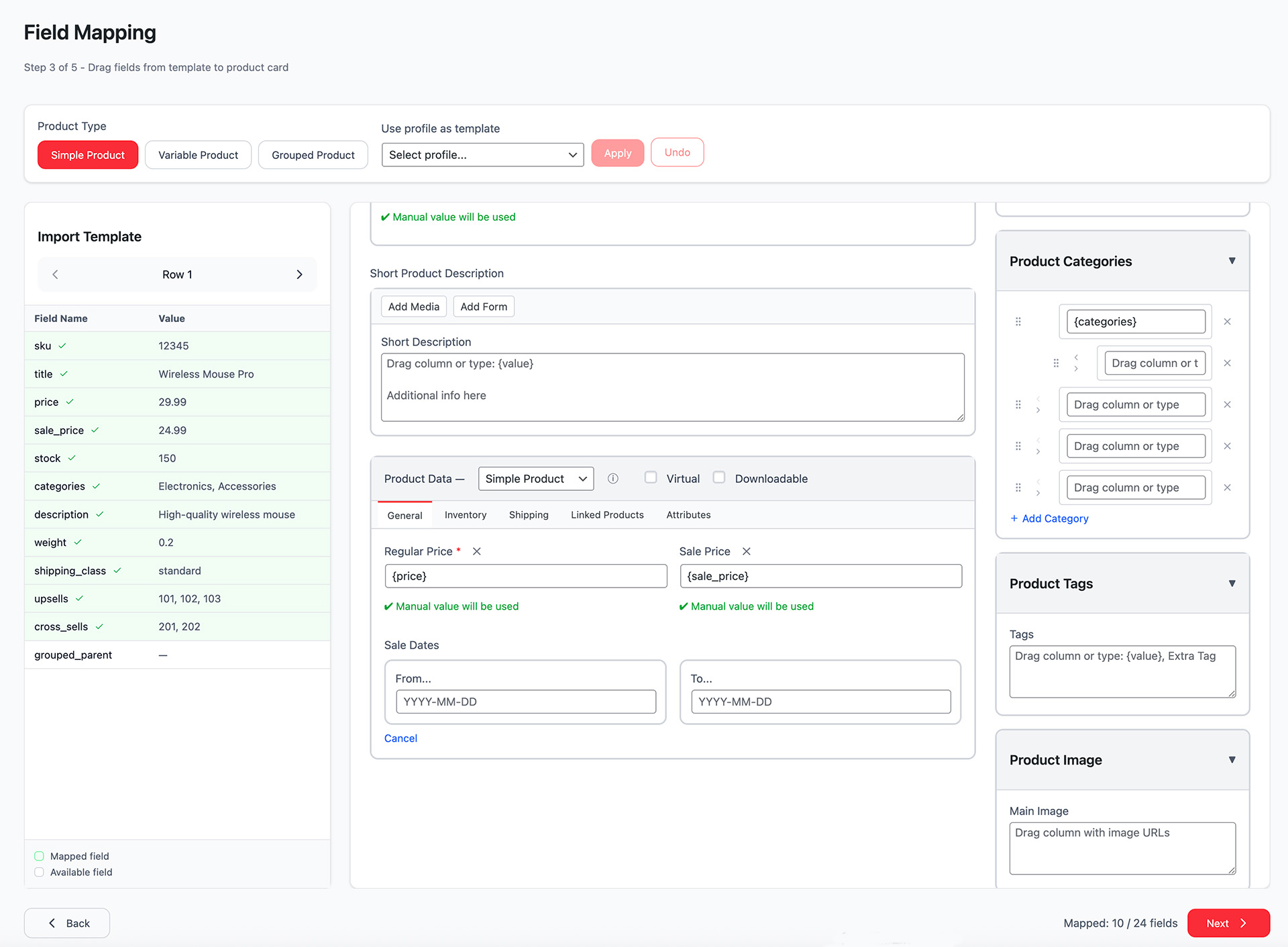Screen dimensions: 1288x947
Task: Clear the Regular Price mapping X
Action: pyautogui.click(x=477, y=551)
